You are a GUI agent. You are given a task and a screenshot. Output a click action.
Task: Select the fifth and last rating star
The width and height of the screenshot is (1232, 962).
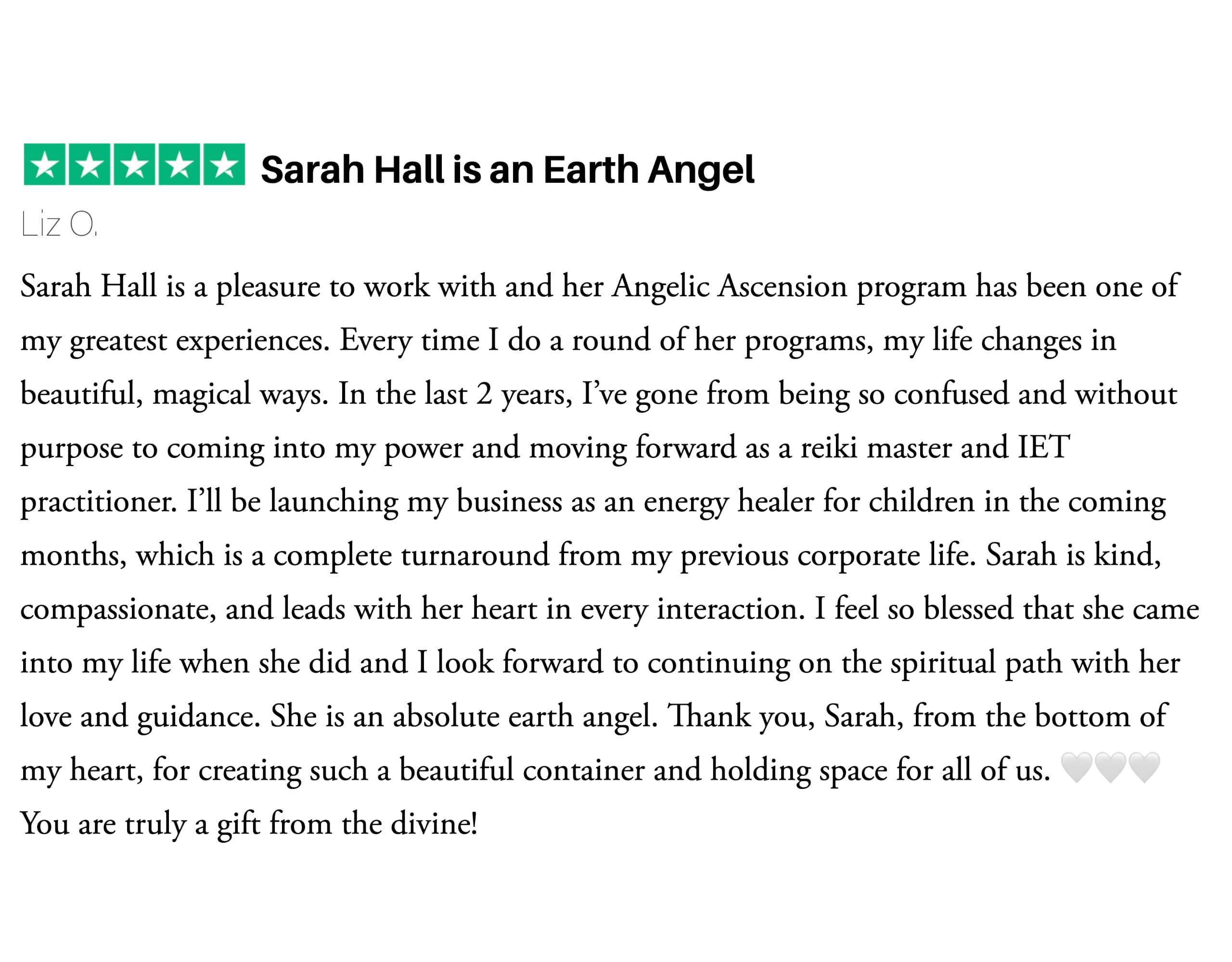coord(225,164)
